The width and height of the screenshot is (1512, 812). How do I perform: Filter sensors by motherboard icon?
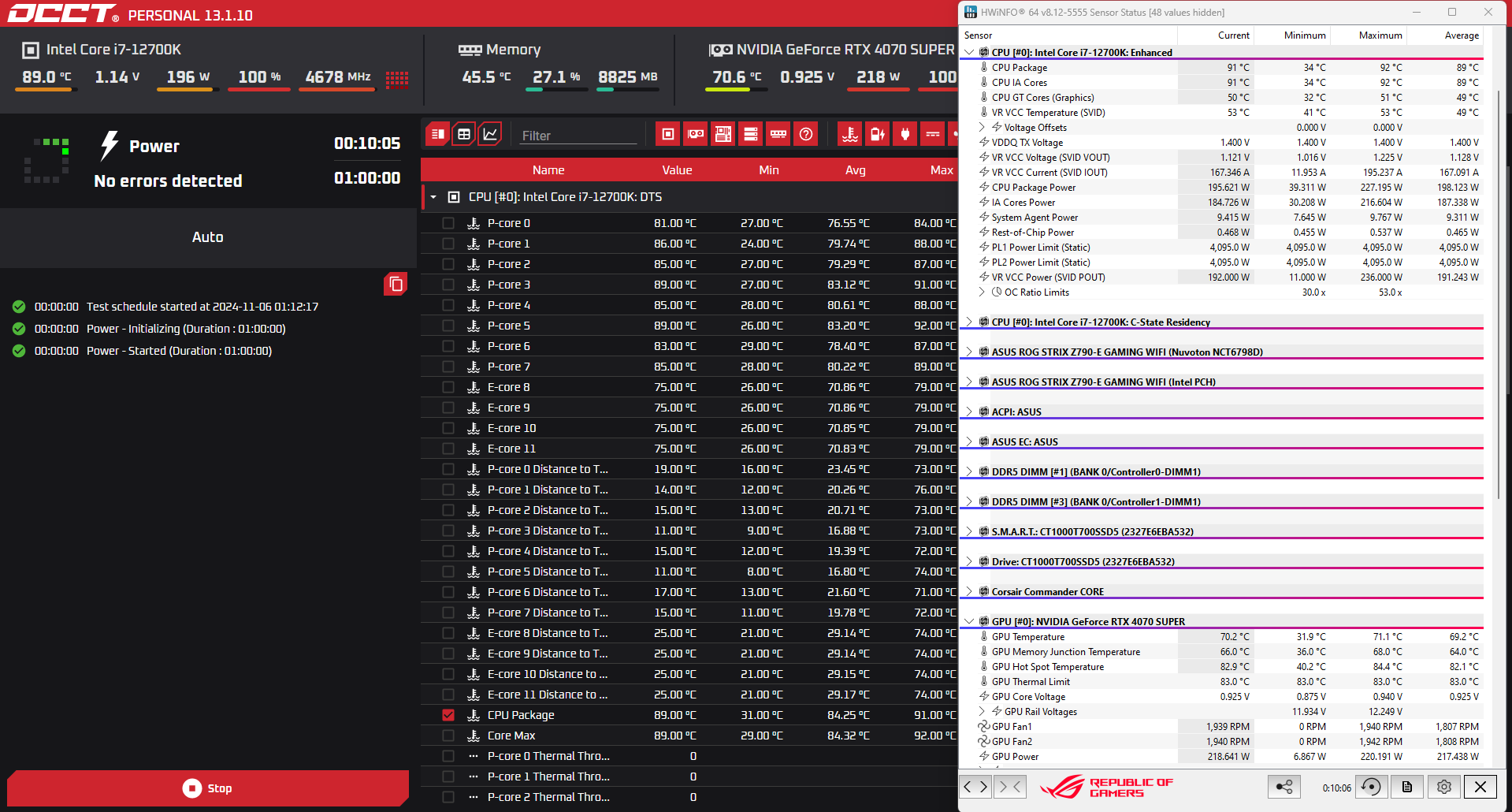723,134
